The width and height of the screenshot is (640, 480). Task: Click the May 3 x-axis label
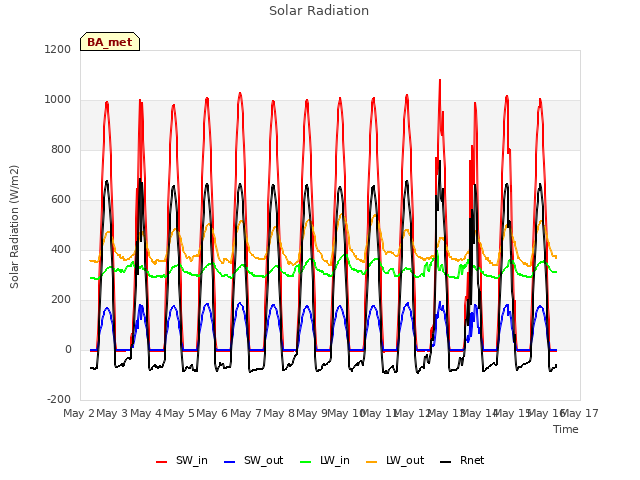pos(112,413)
